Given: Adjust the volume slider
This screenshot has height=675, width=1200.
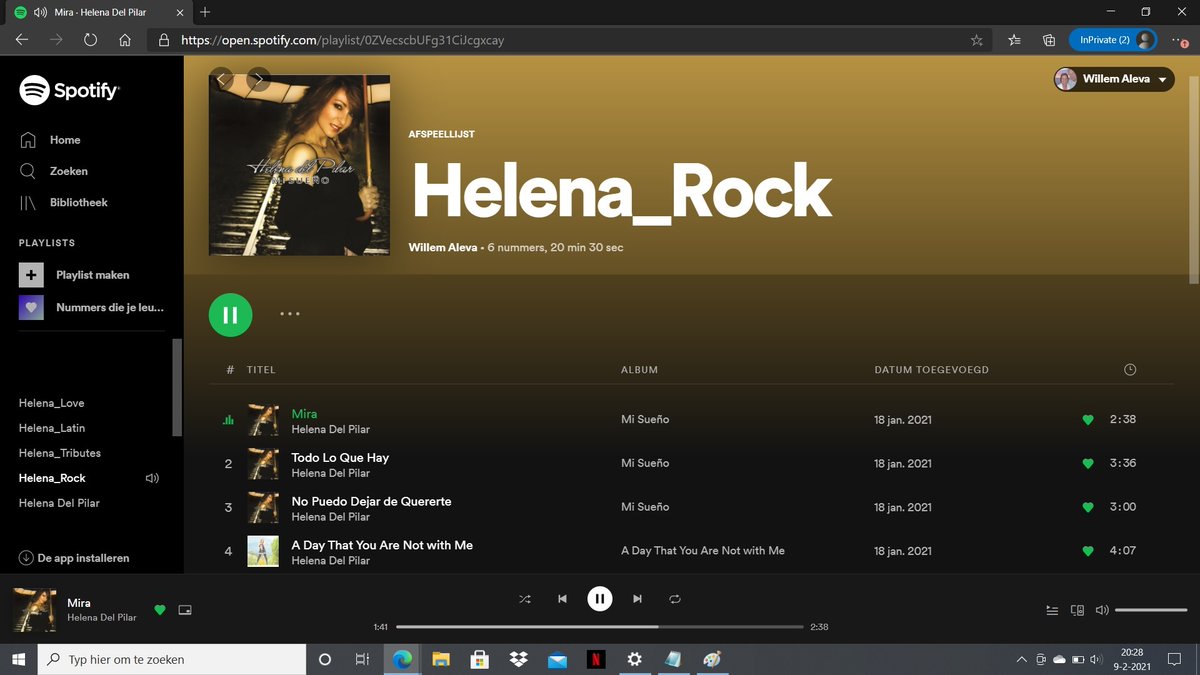Looking at the screenshot, I should click(1151, 610).
